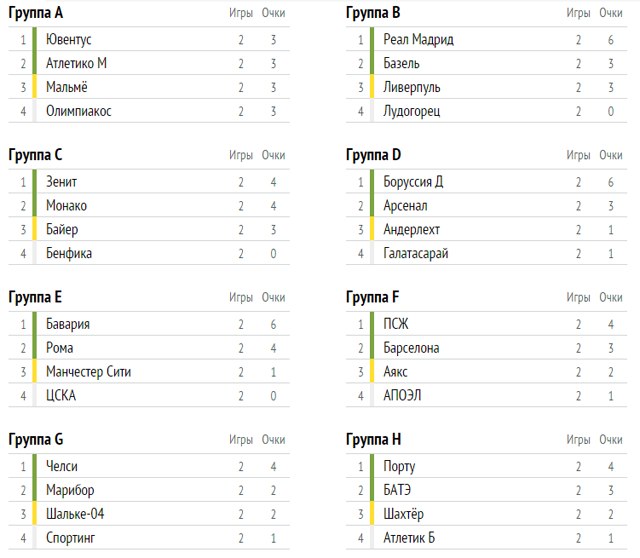Click the Группа F heading

click(x=373, y=297)
